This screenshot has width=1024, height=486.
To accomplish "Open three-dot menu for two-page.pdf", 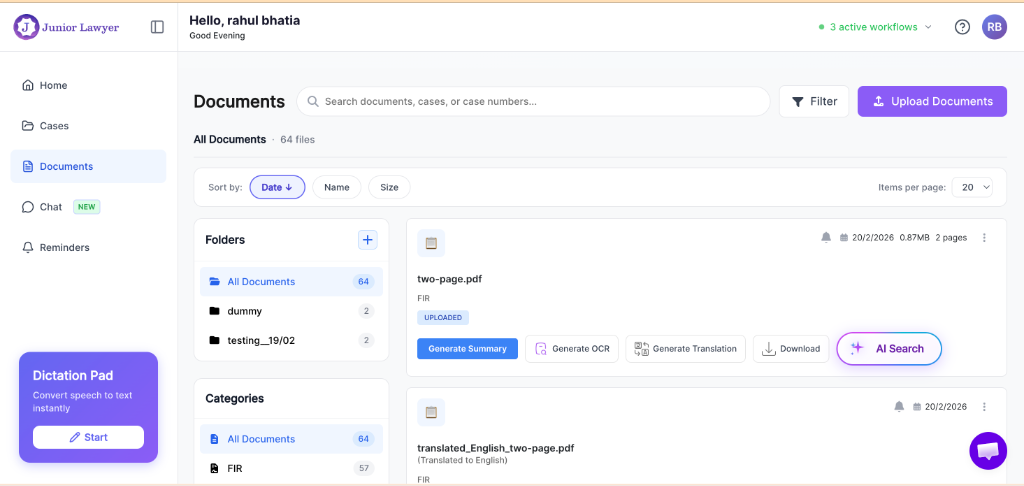I will (984, 237).
